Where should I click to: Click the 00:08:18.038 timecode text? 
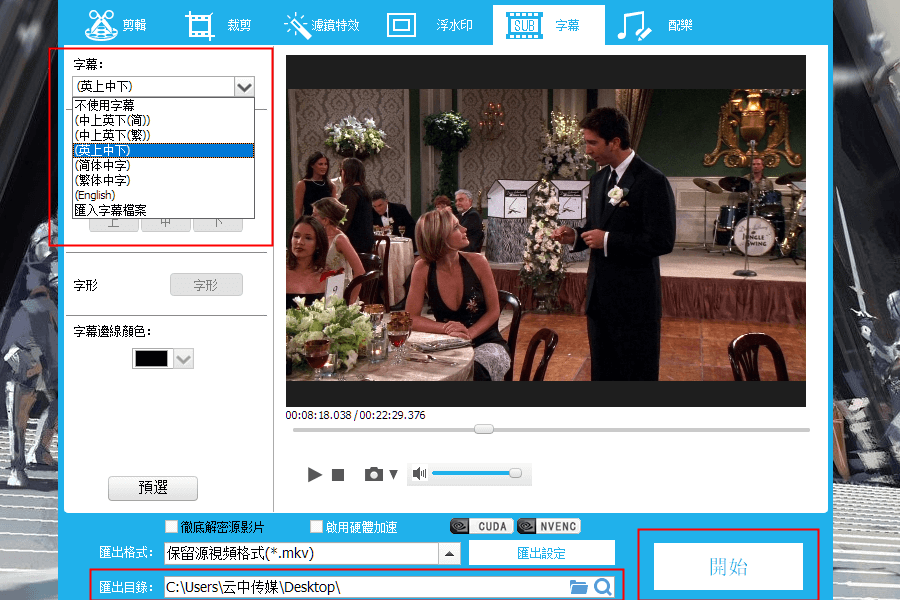318,415
